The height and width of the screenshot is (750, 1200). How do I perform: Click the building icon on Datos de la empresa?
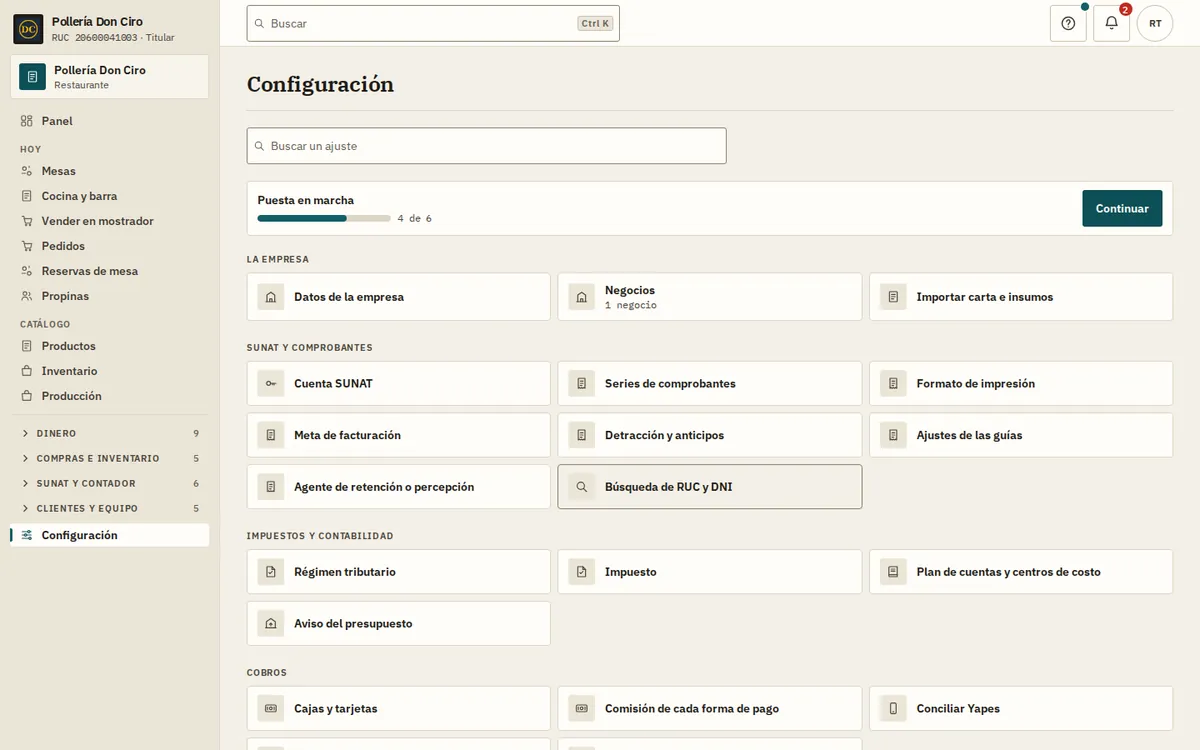pos(271,297)
